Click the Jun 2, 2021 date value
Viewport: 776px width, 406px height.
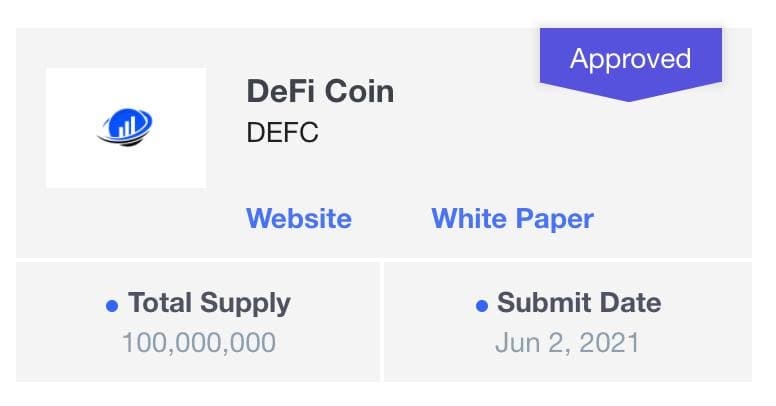coord(567,343)
